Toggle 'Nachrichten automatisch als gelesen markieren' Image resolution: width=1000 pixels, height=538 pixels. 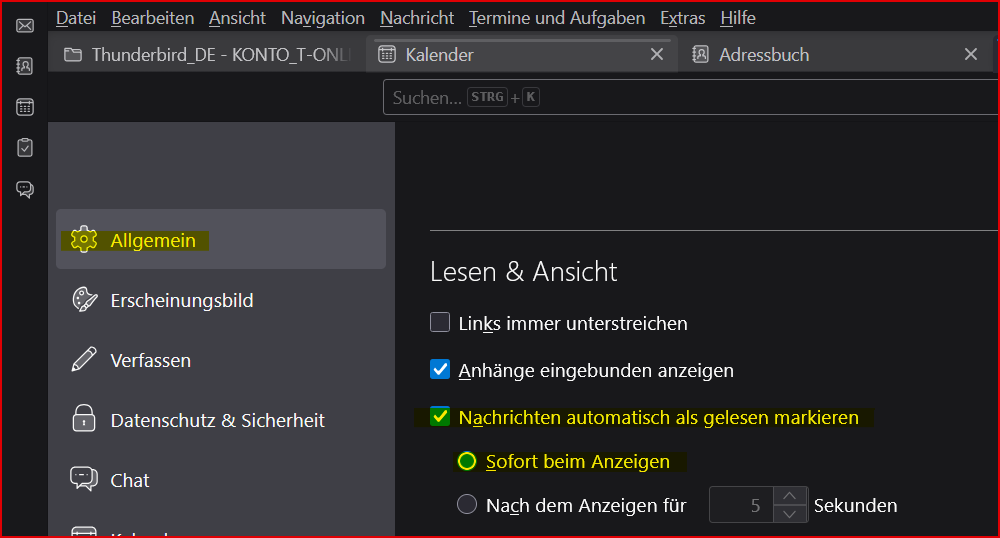440,417
